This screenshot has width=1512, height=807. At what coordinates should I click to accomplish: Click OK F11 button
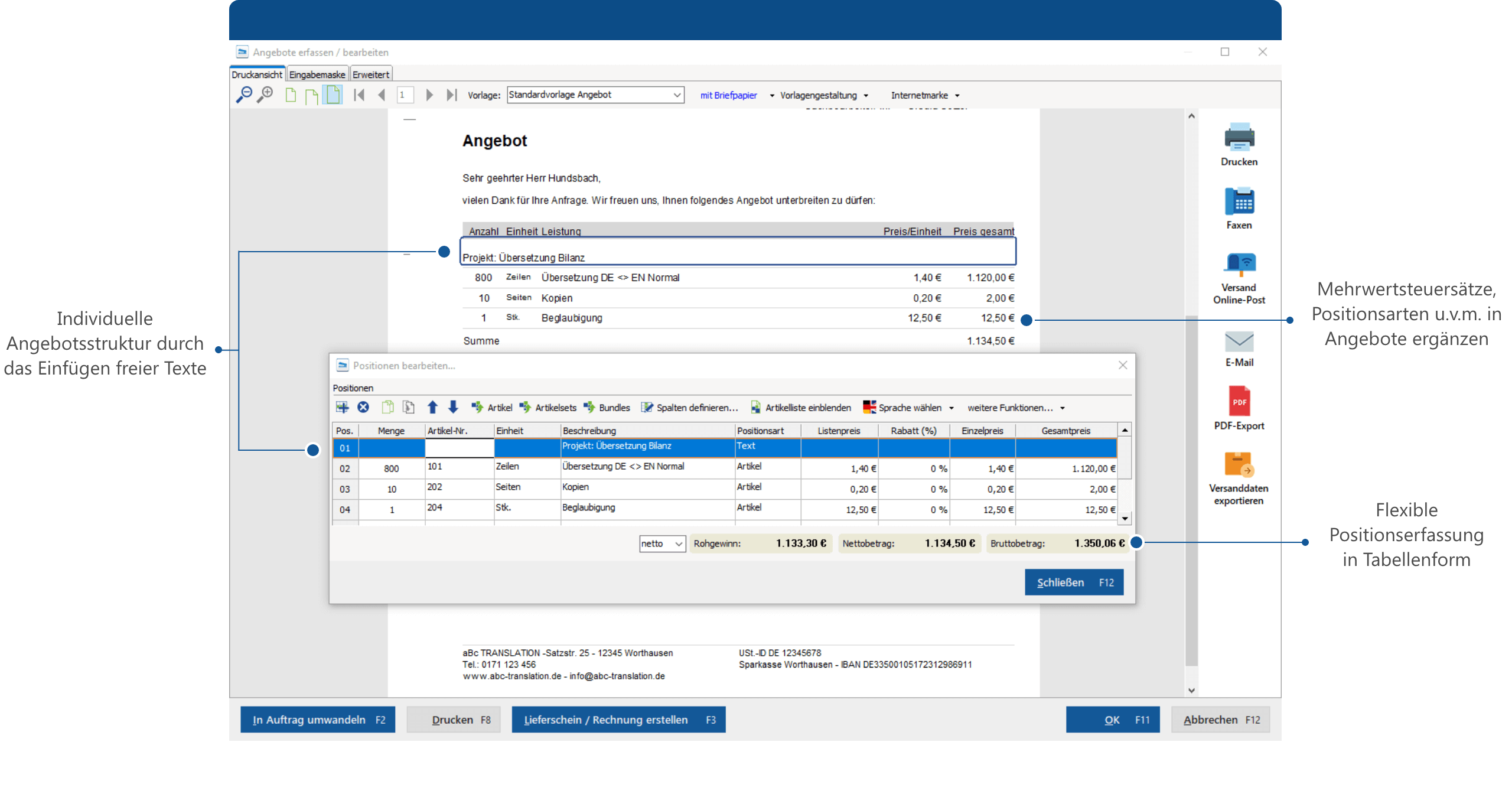1113,720
